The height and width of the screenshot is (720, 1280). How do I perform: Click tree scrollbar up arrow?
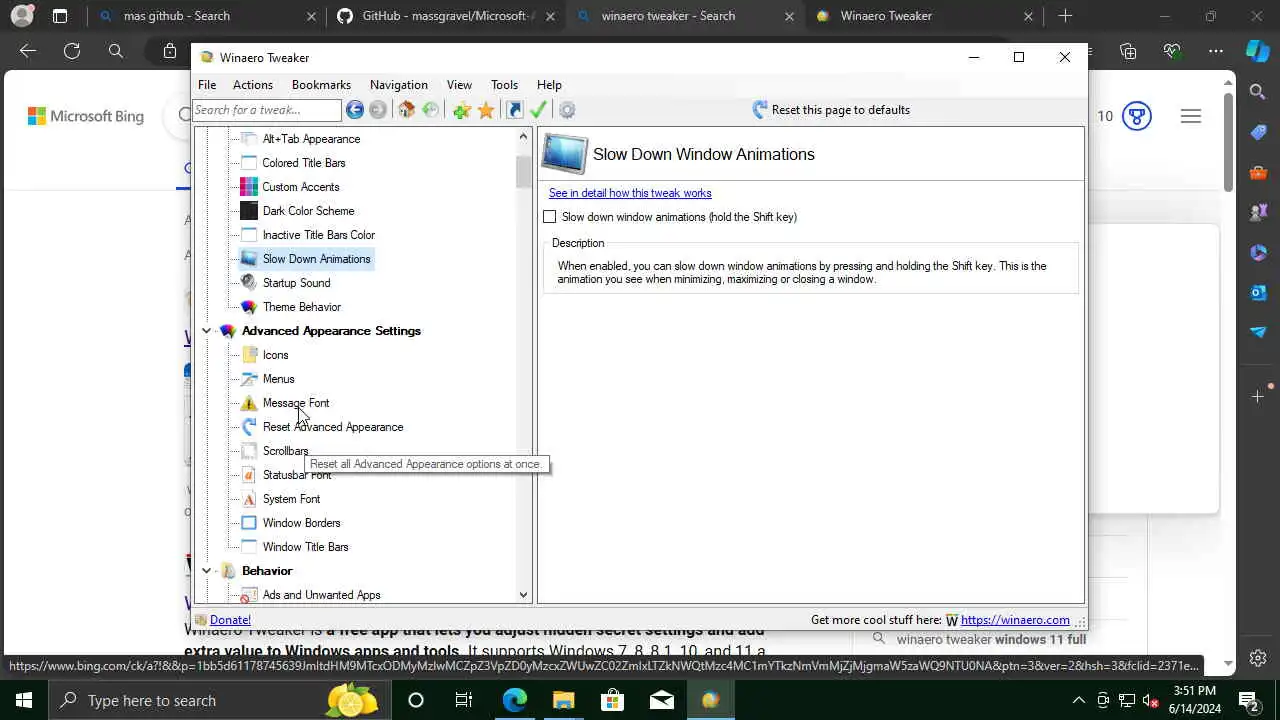point(523,136)
